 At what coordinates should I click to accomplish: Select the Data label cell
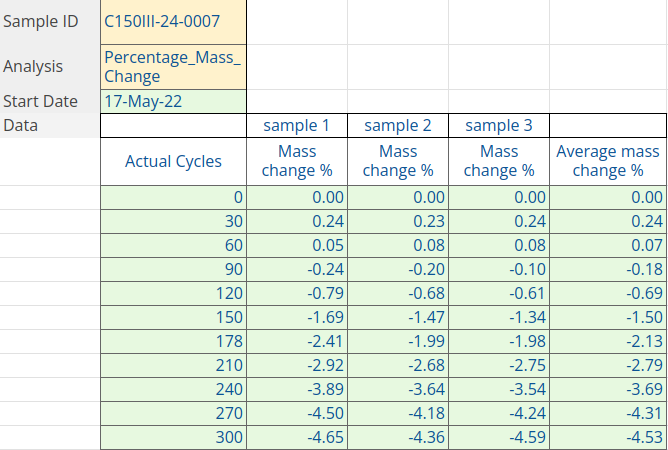(x=50, y=125)
